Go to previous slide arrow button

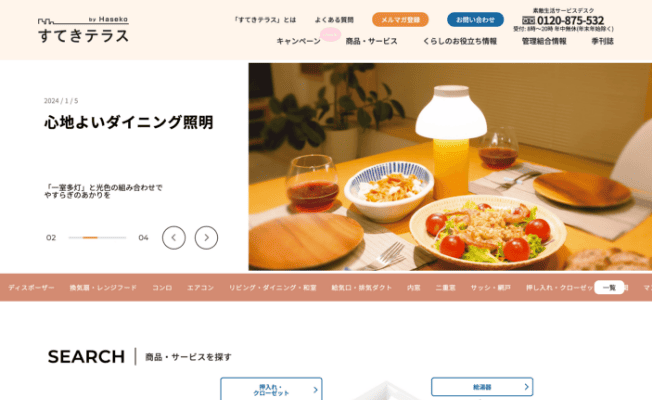174,238
